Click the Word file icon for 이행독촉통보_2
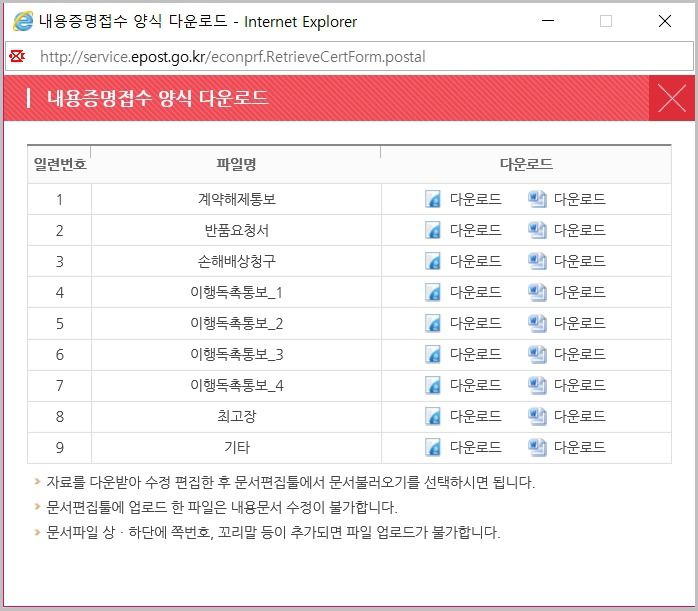The height and width of the screenshot is (611, 698). [x=537, y=323]
